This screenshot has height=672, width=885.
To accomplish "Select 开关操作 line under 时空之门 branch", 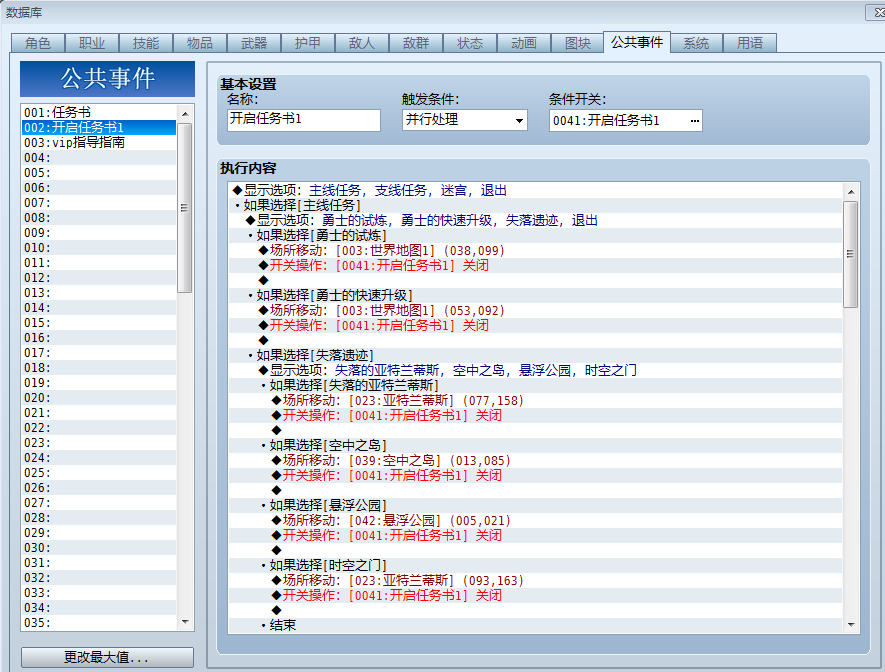I will click(x=535, y=596).
